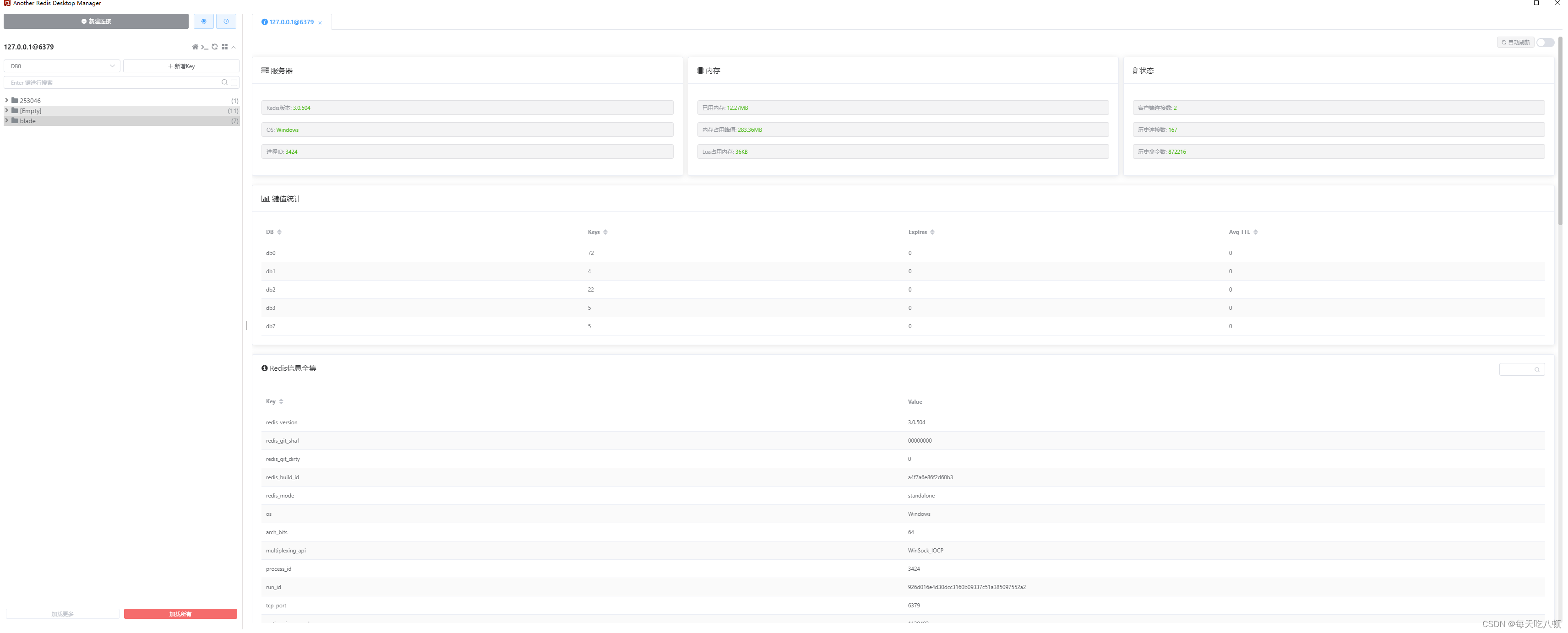Open the settings gear button
1568x633 pixels.
pos(203,22)
